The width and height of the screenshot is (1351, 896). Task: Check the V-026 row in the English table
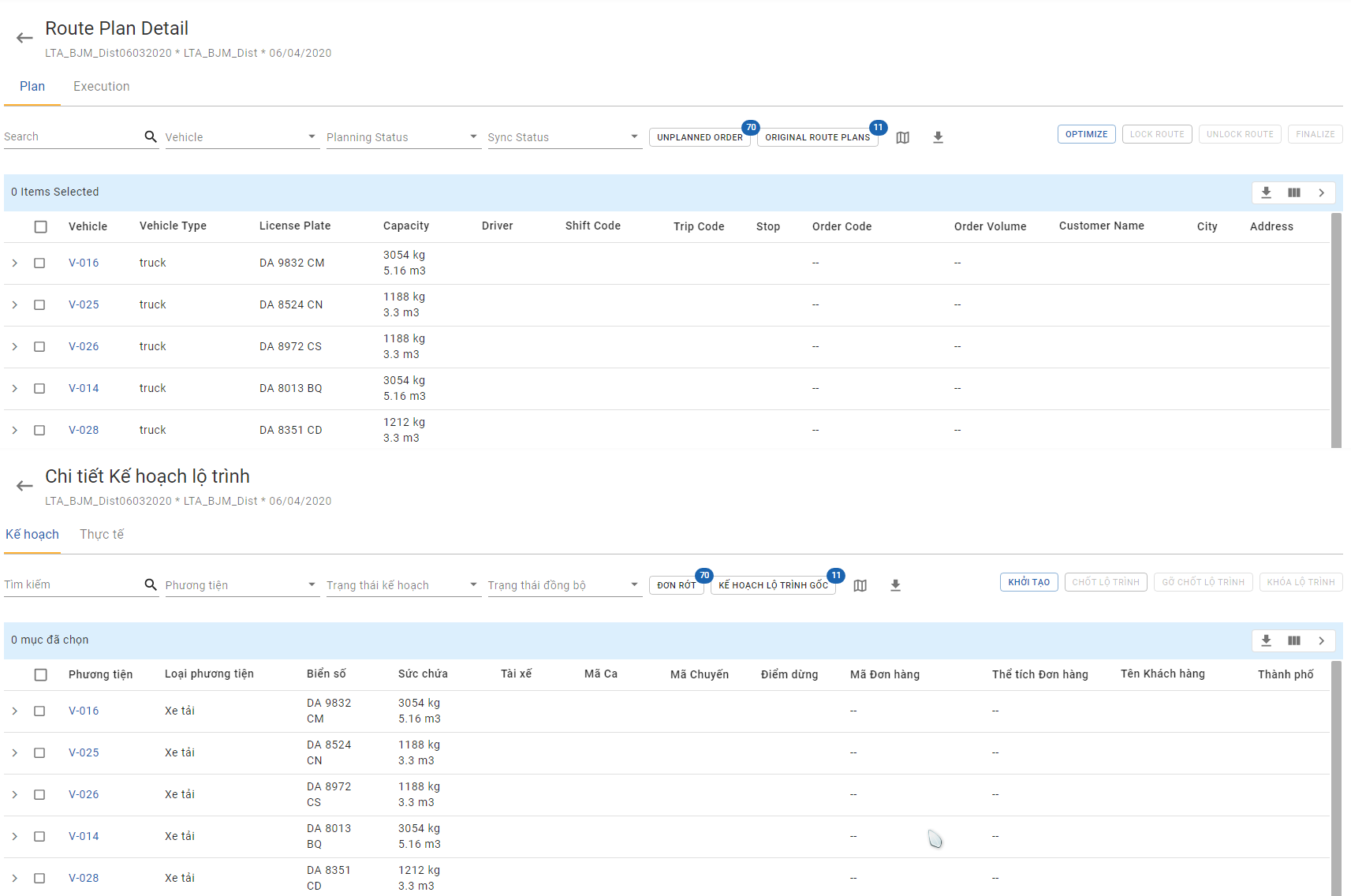pos(39,346)
